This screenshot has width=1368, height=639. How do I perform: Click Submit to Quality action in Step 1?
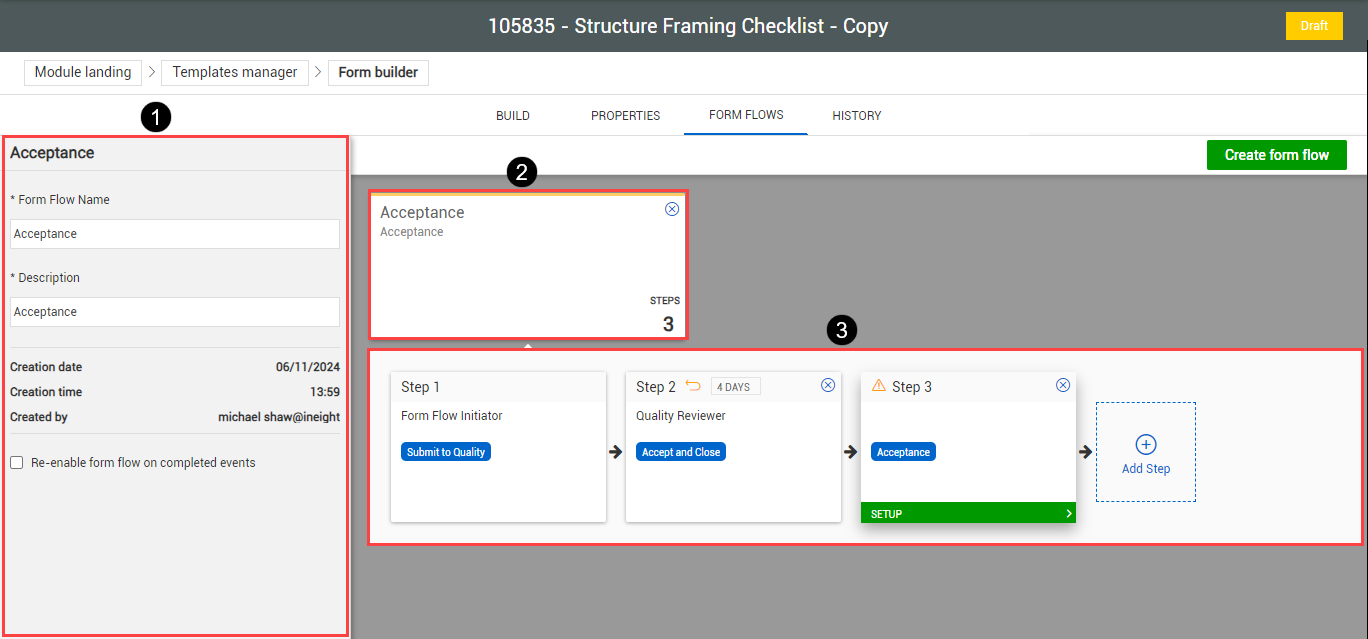tap(446, 452)
